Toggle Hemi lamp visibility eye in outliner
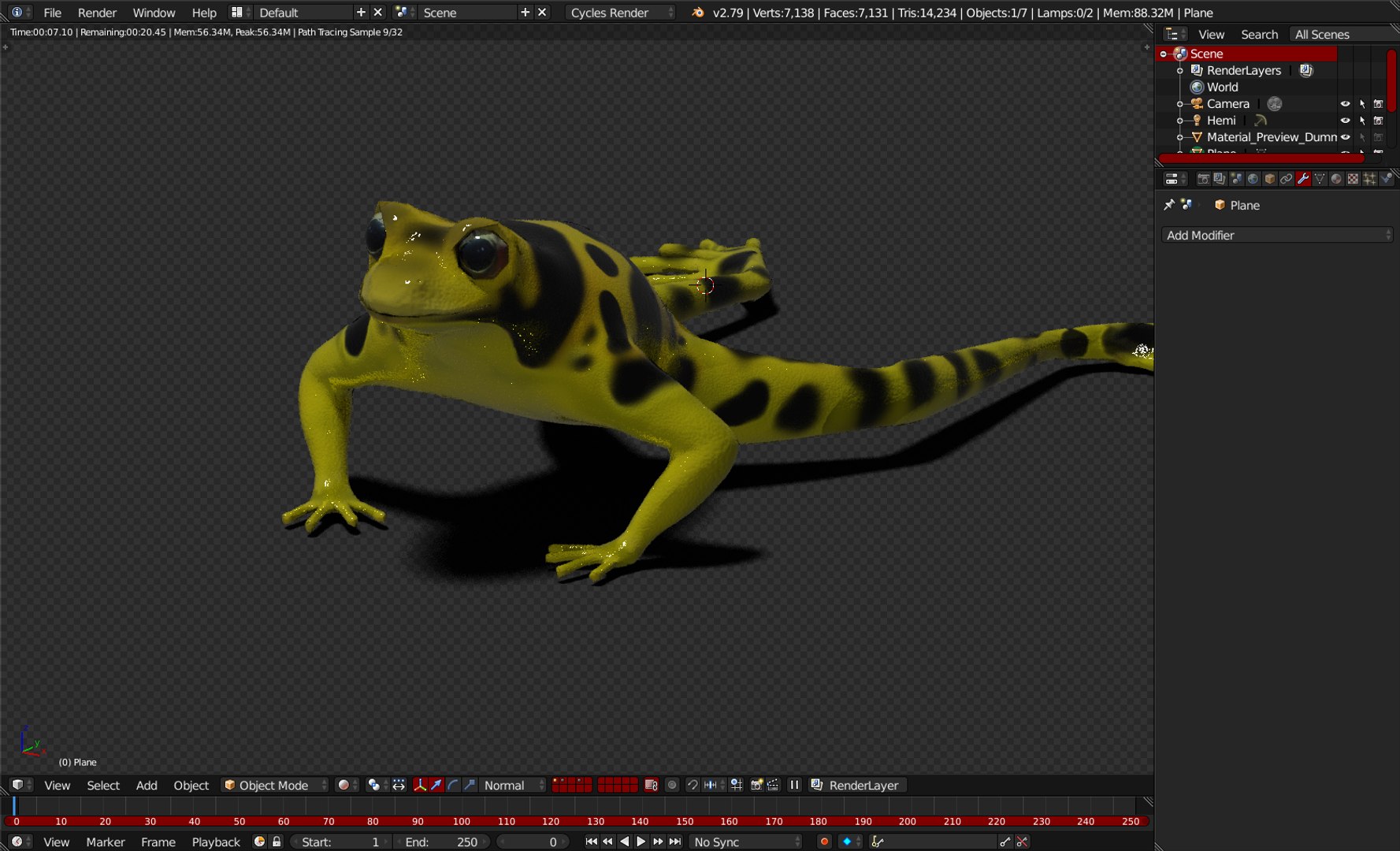 click(1346, 121)
